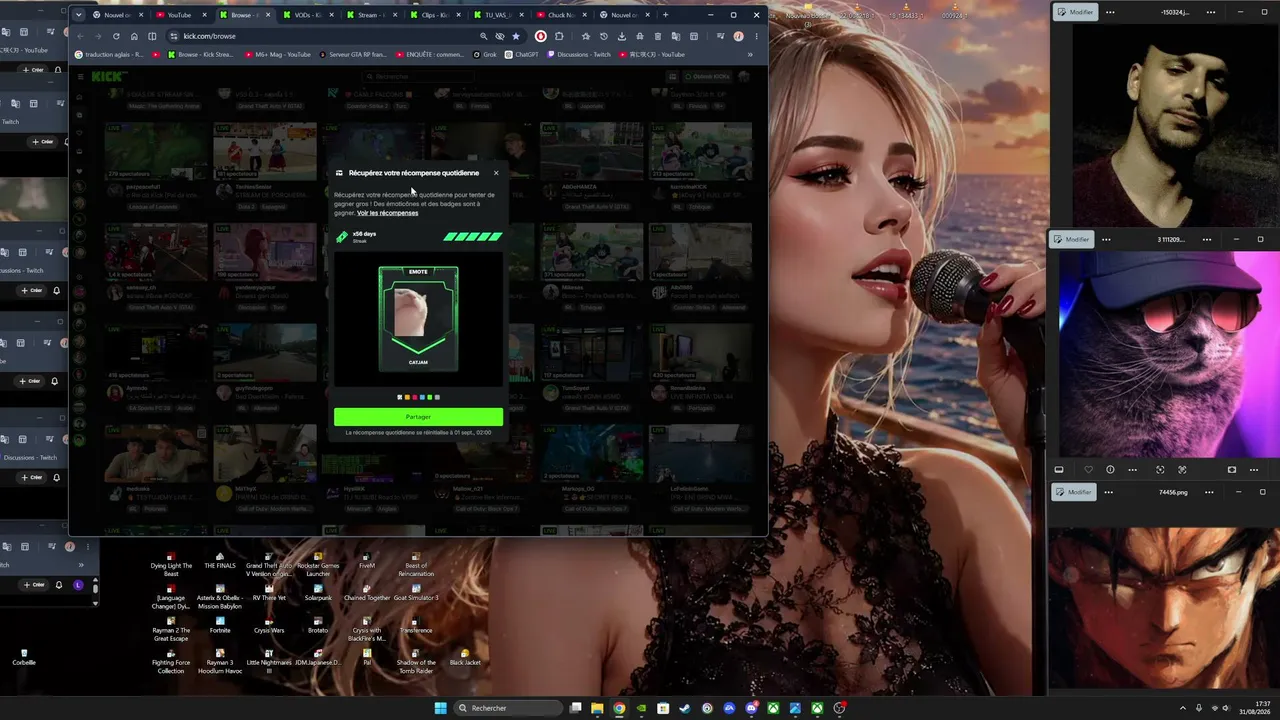Show hidden system tray icons

pos(1182,708)
